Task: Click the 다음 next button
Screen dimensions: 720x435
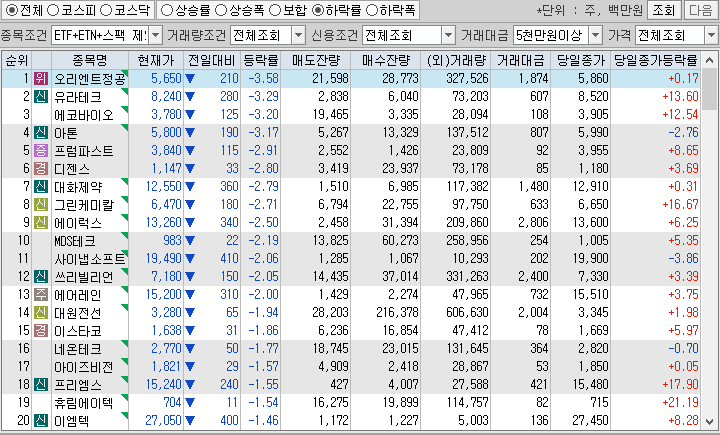Action: pyautogui.click(x=701, y=10)
